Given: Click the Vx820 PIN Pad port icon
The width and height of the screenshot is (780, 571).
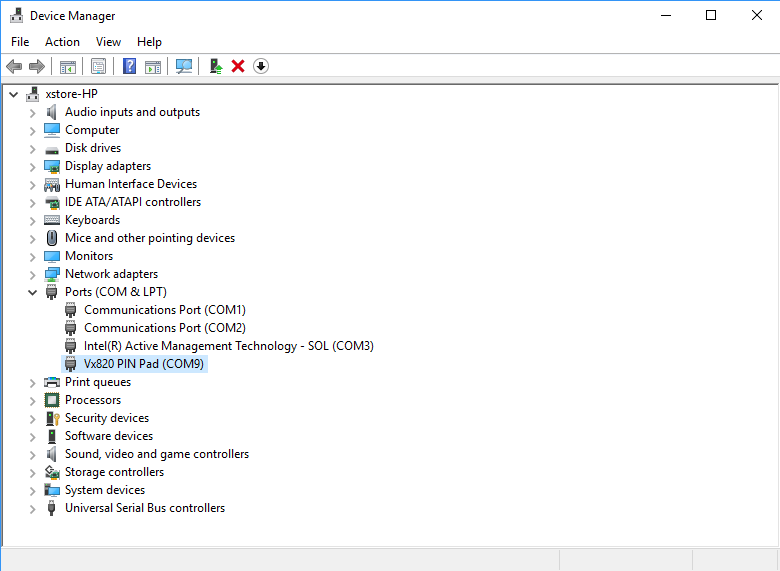Looking at the screenshot, I should 71,364.
